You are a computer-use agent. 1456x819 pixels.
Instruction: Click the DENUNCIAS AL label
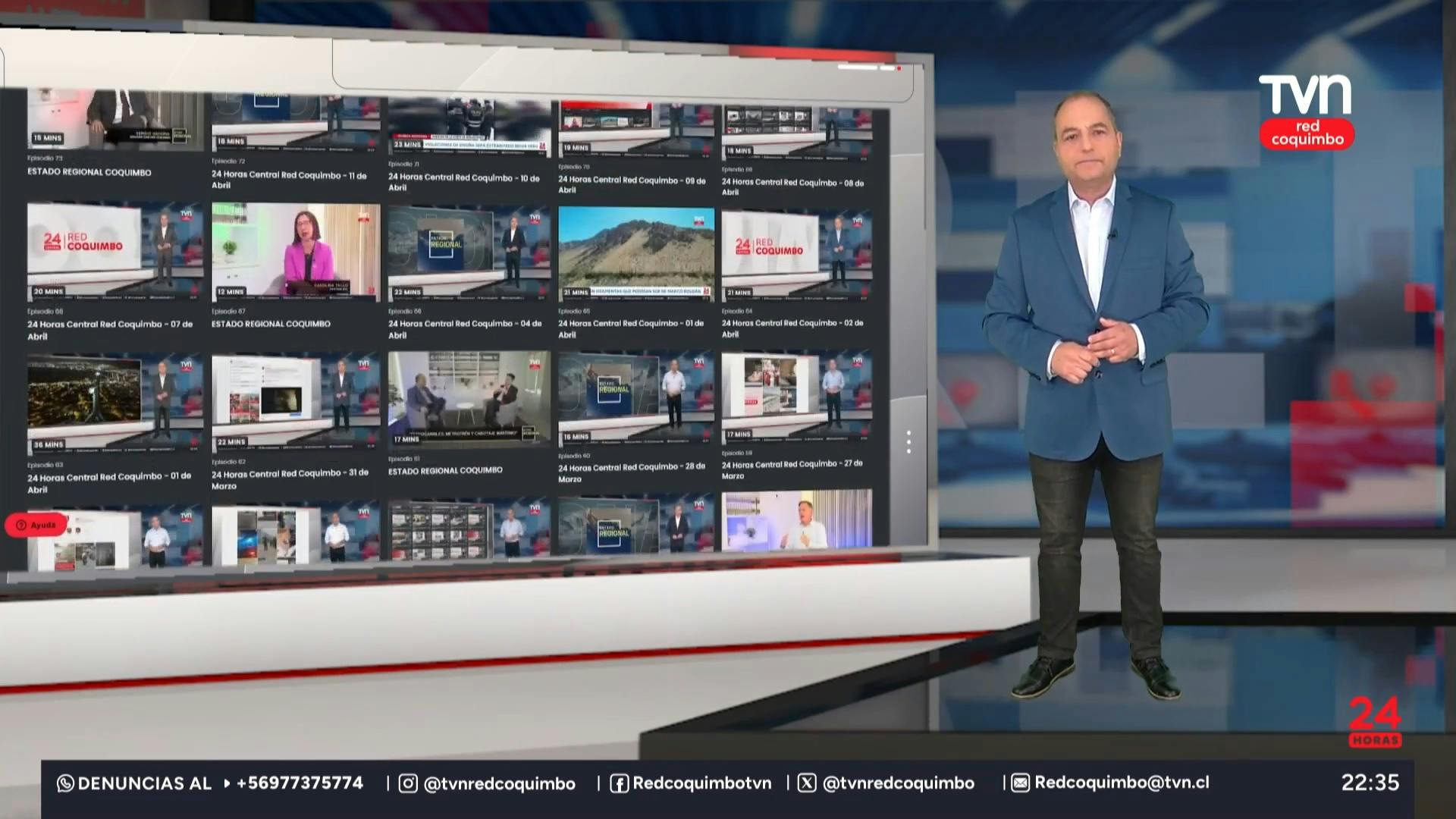[x=144, y=783]
